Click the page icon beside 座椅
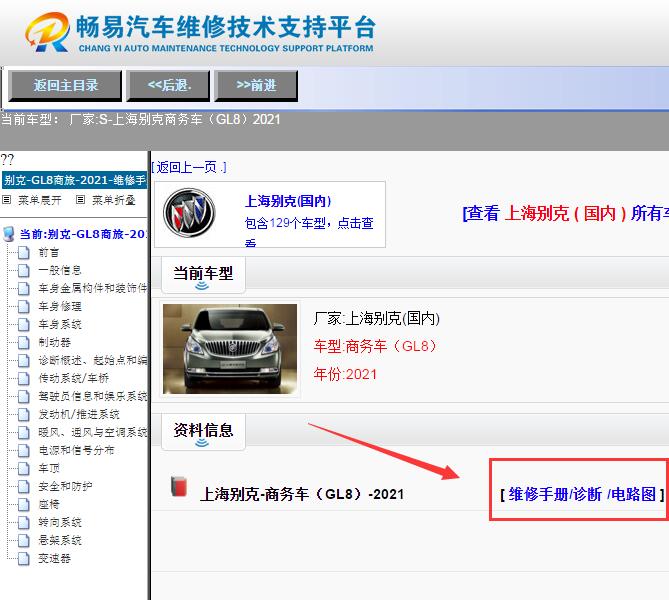The width and height of the screenshot is (669, 600). (23, 504)
